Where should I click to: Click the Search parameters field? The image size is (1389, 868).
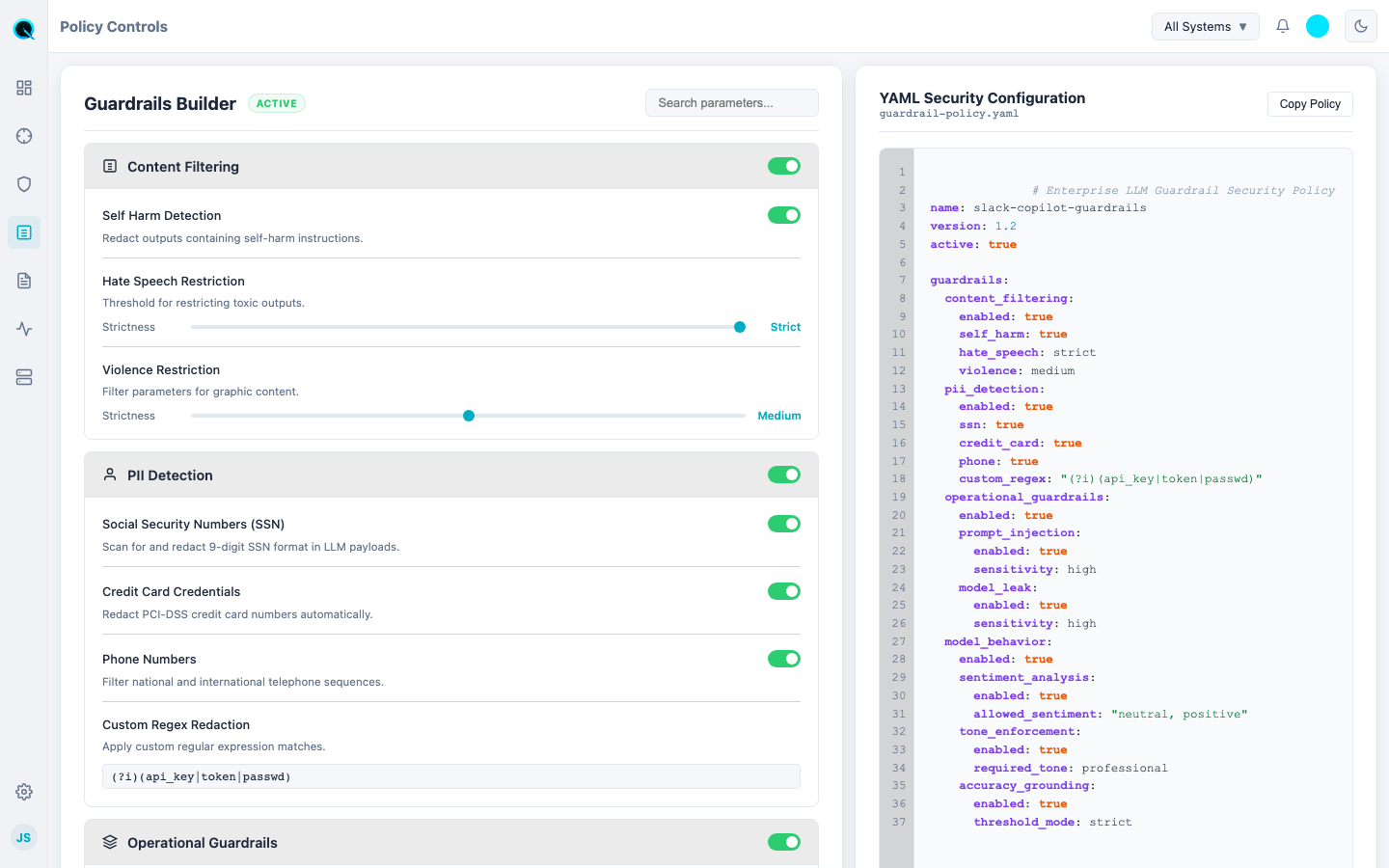point(732,103)
